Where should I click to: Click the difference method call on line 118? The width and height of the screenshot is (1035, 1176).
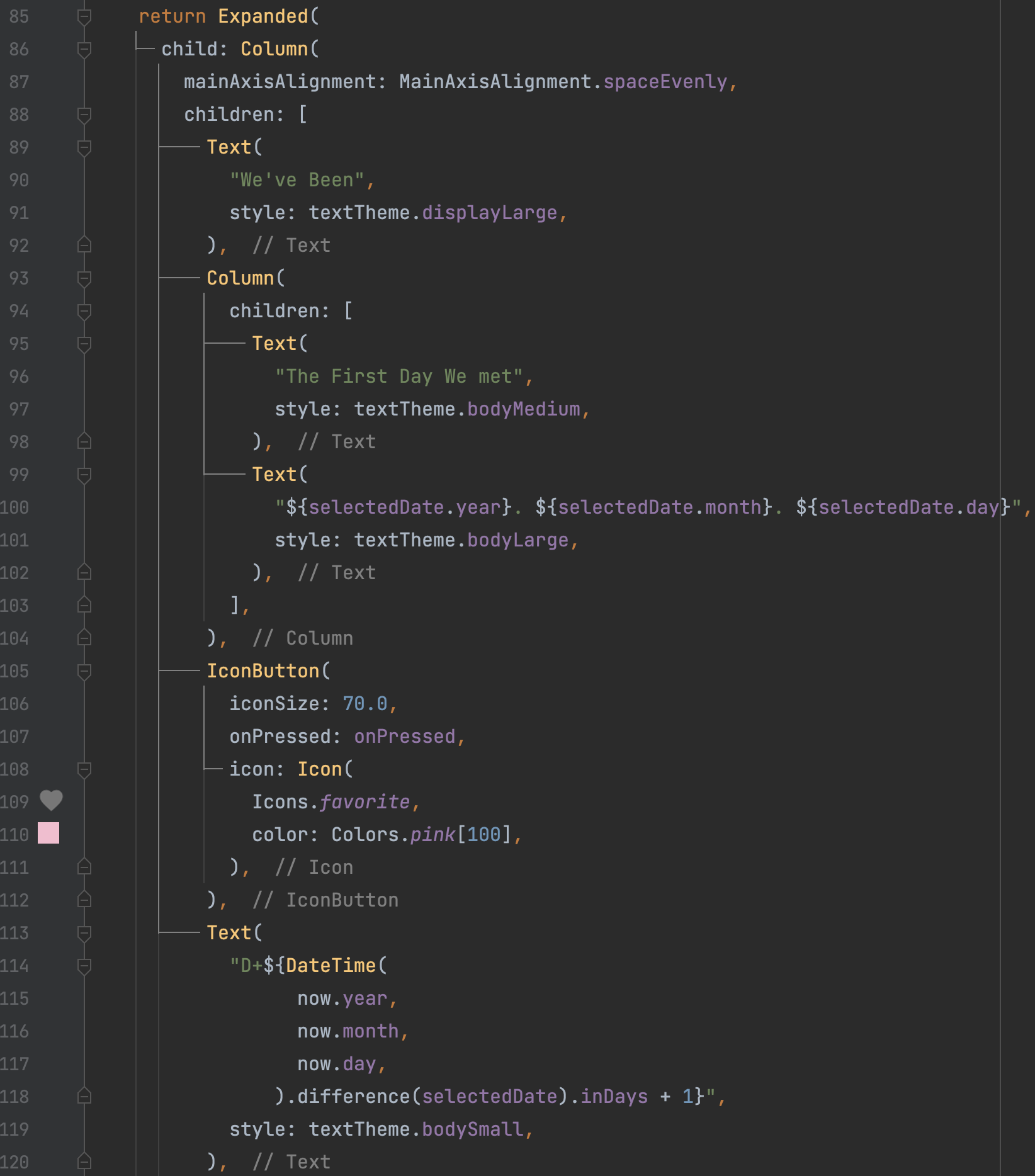coord(354,1097)
